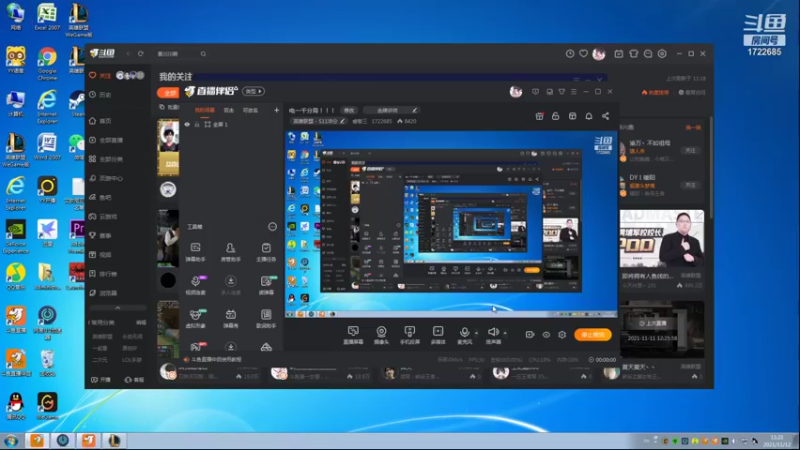This screenshot has height=450, width=800.
Task: Open the history clock in Douyu title bar
Action: (570, 54)
